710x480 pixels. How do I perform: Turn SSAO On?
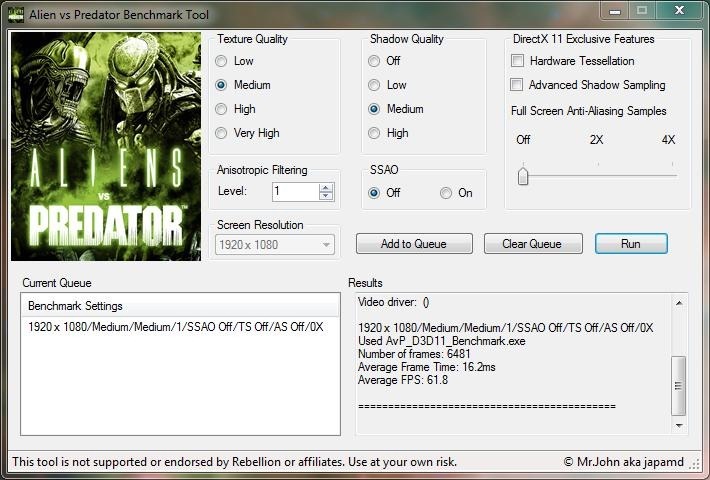tap(447, 193)
